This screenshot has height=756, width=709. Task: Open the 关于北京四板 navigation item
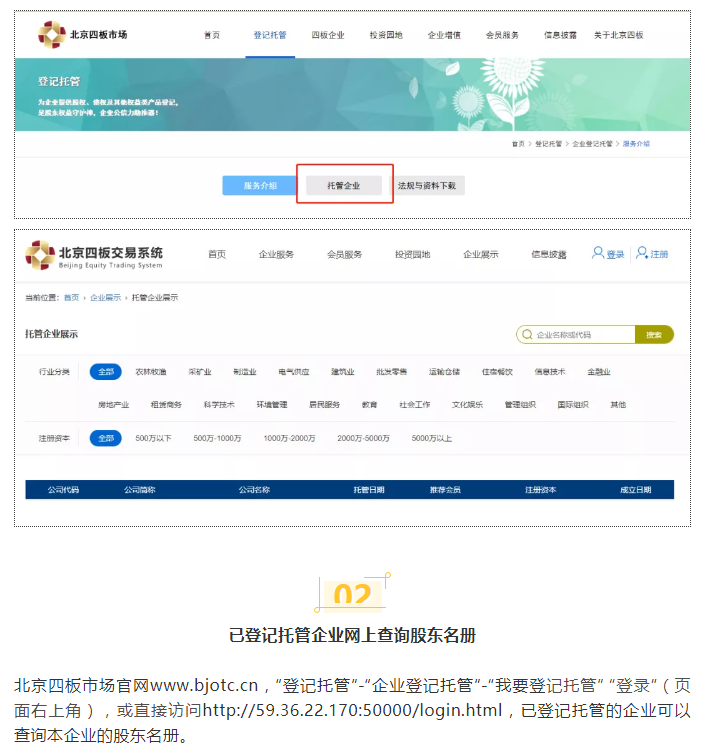(618, 35)
